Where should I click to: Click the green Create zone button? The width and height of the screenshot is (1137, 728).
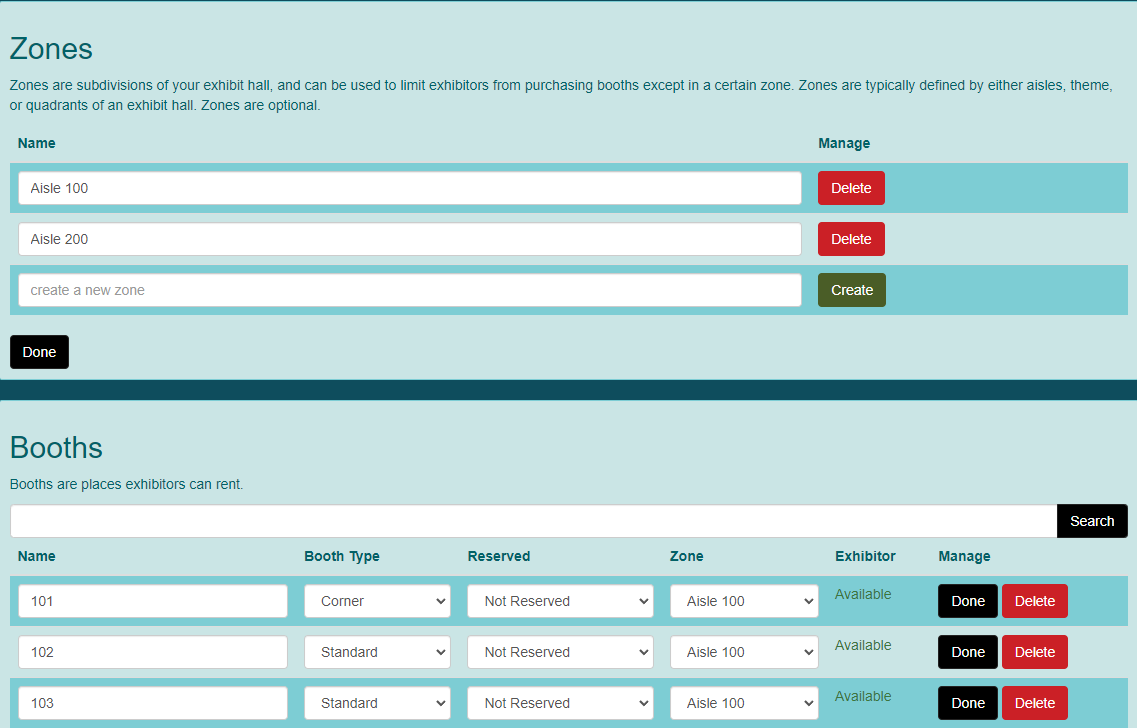pyautogui.click(x=851, y=290)
